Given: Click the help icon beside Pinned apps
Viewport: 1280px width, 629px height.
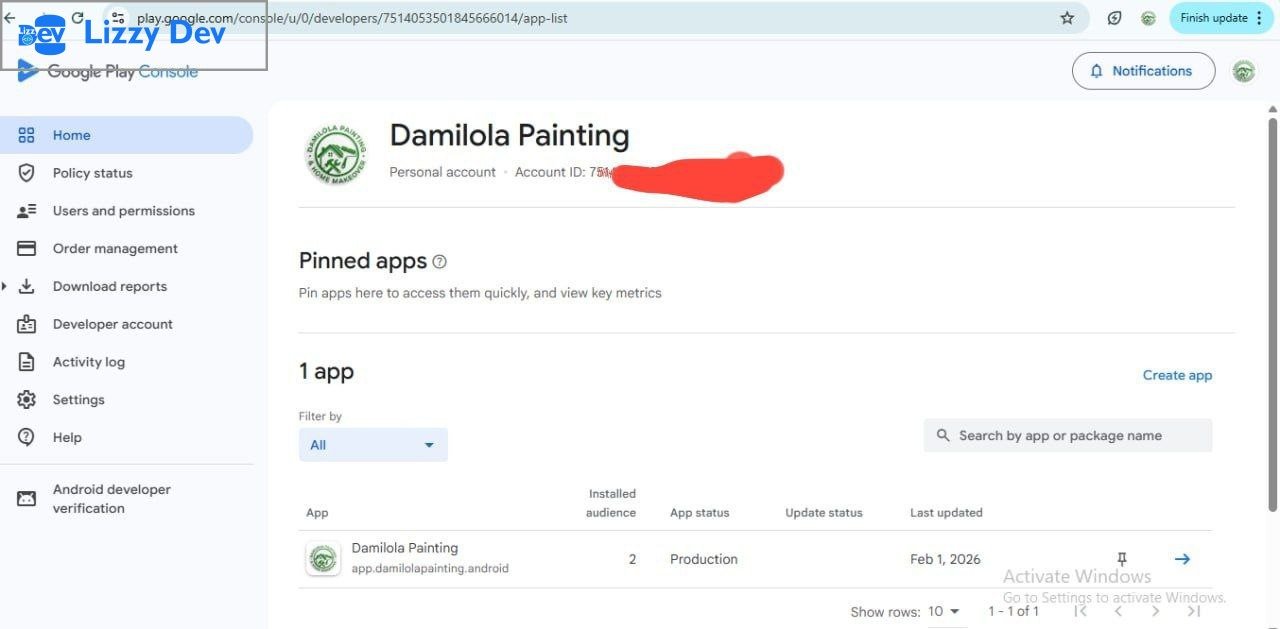Looking at the screenshot, I should (x=439, y=262).
